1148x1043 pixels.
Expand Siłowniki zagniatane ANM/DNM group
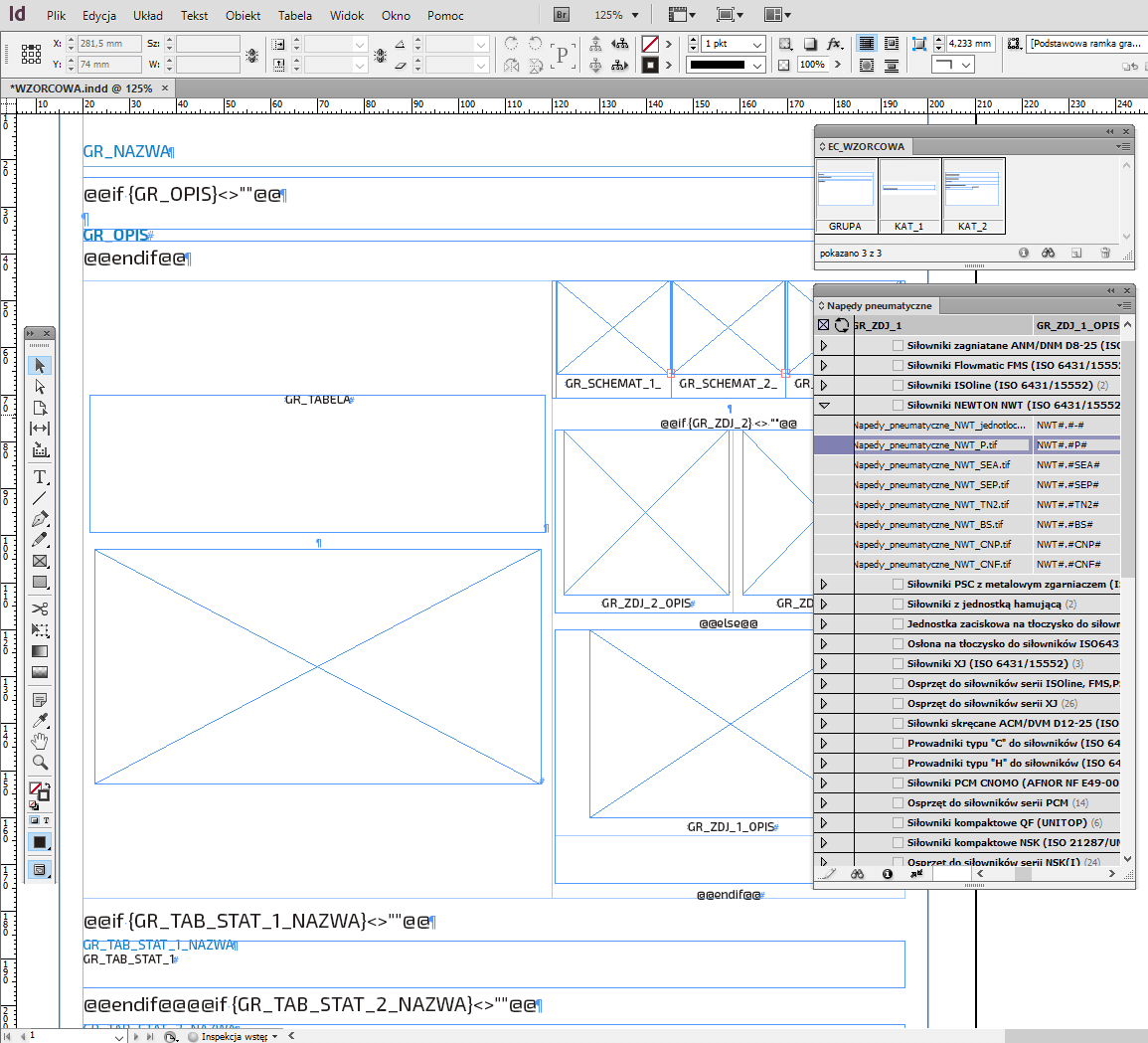[x=824, y=345]
